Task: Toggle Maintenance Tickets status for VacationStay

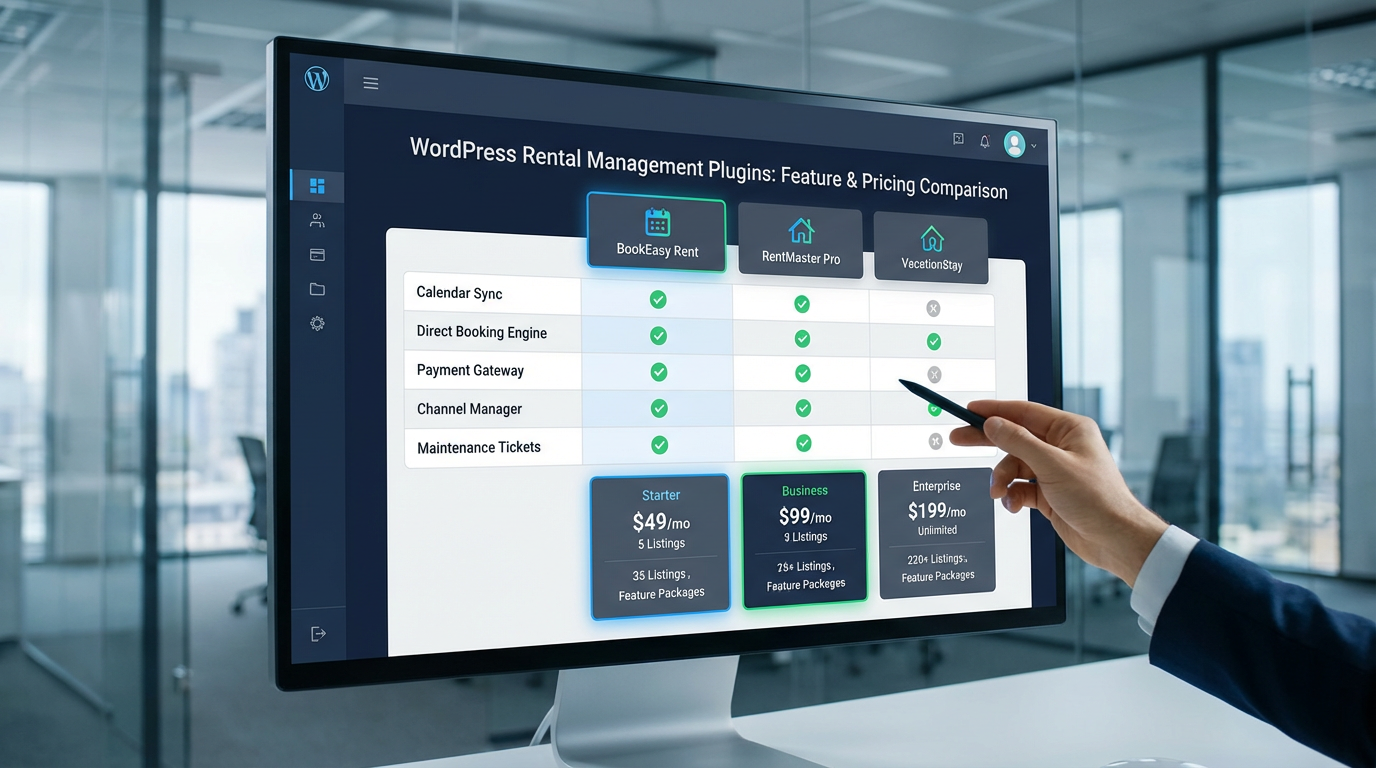Action: (x=934, y=440)
